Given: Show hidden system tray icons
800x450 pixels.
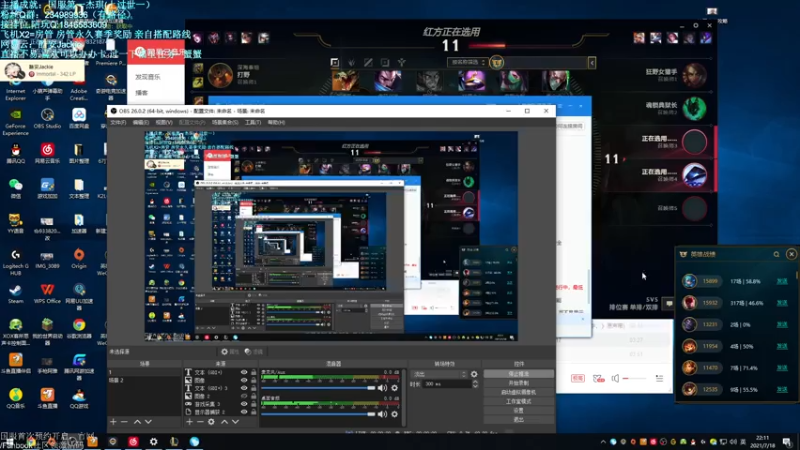Looking at the screenshot, I should point(603,442).
